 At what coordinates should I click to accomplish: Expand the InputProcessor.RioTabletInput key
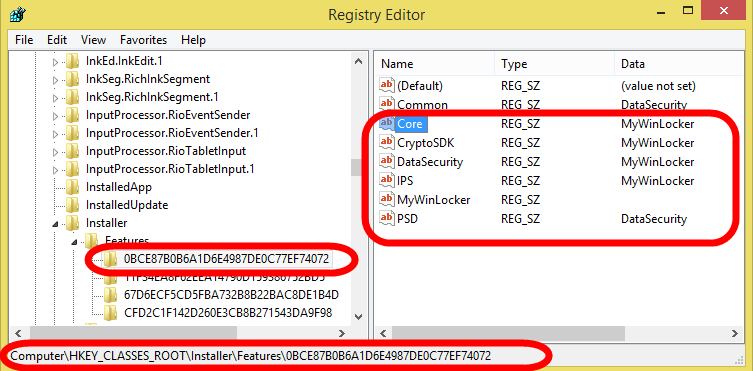point(55,152)
